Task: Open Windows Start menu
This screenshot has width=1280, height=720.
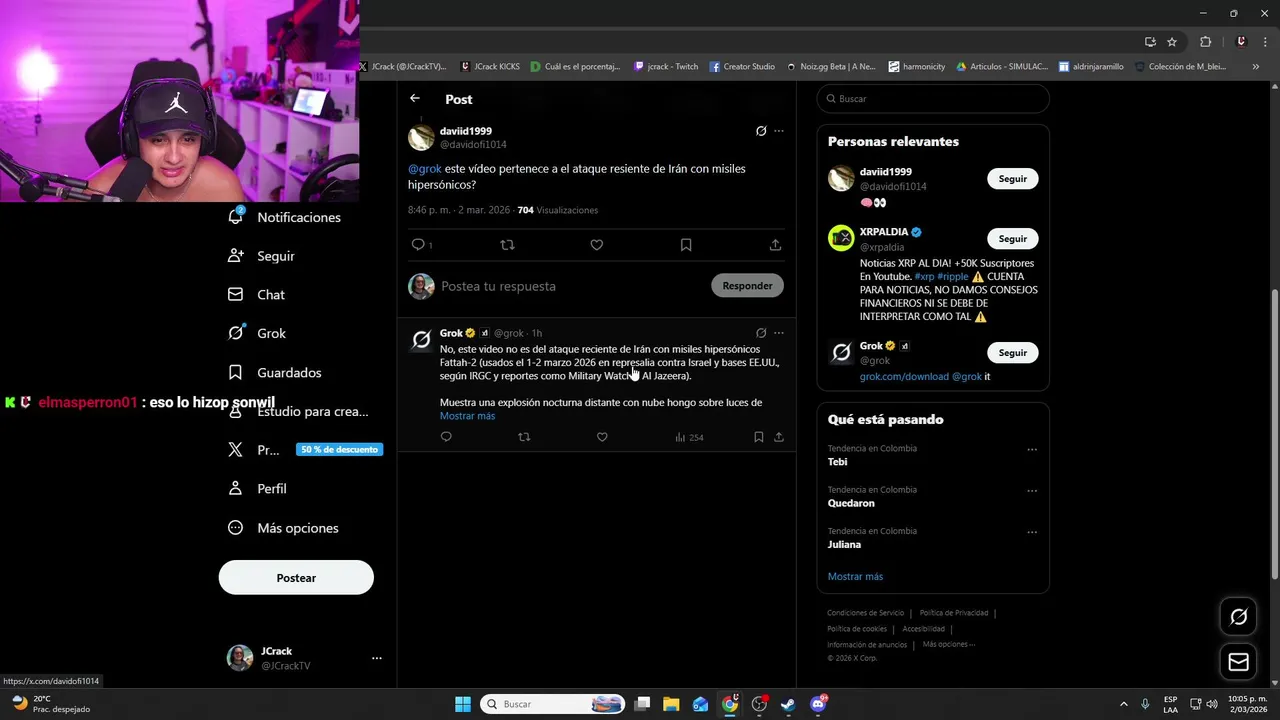Action: click(x=463, y=704)
